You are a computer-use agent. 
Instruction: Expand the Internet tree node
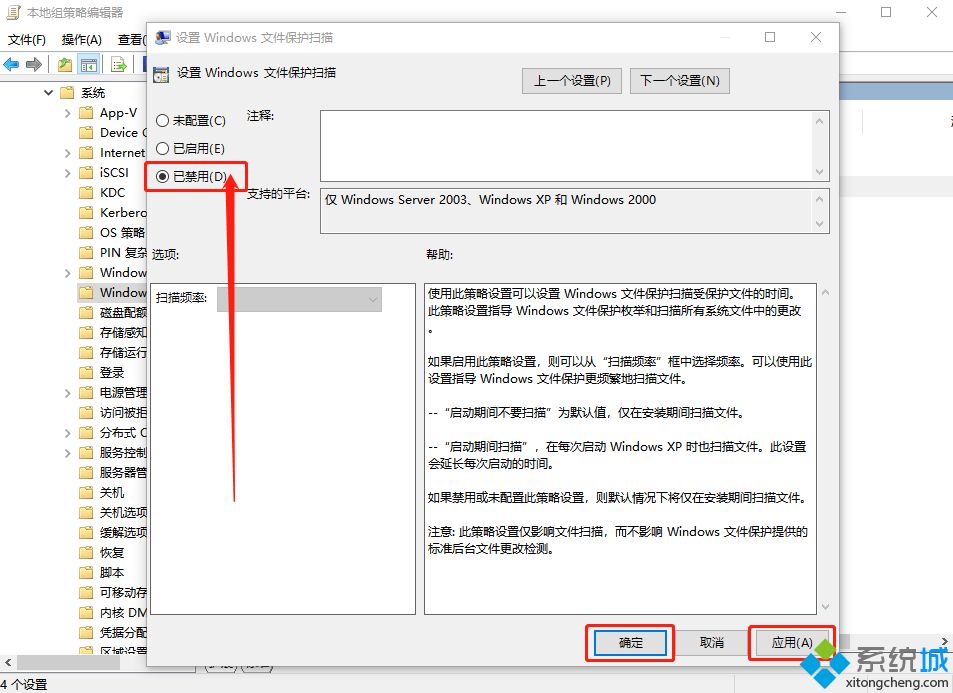click(67, 153)
